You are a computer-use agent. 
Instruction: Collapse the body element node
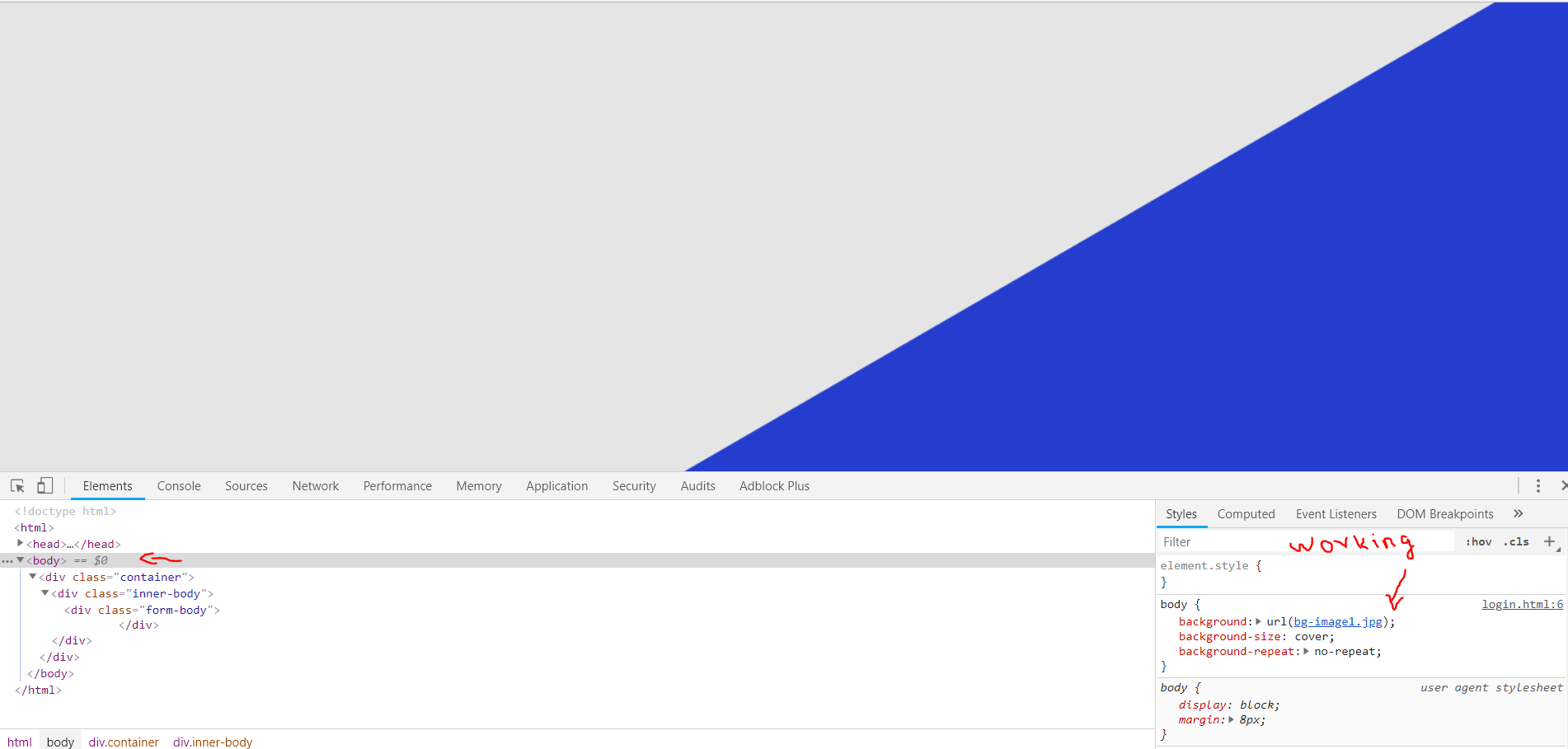click(21, 559)
